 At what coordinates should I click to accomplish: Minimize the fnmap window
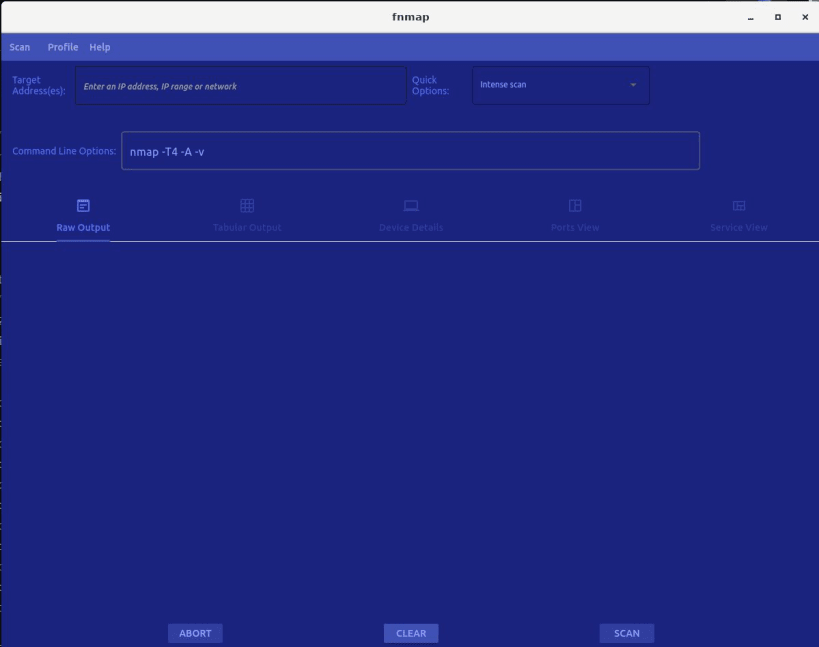point(751,17)
